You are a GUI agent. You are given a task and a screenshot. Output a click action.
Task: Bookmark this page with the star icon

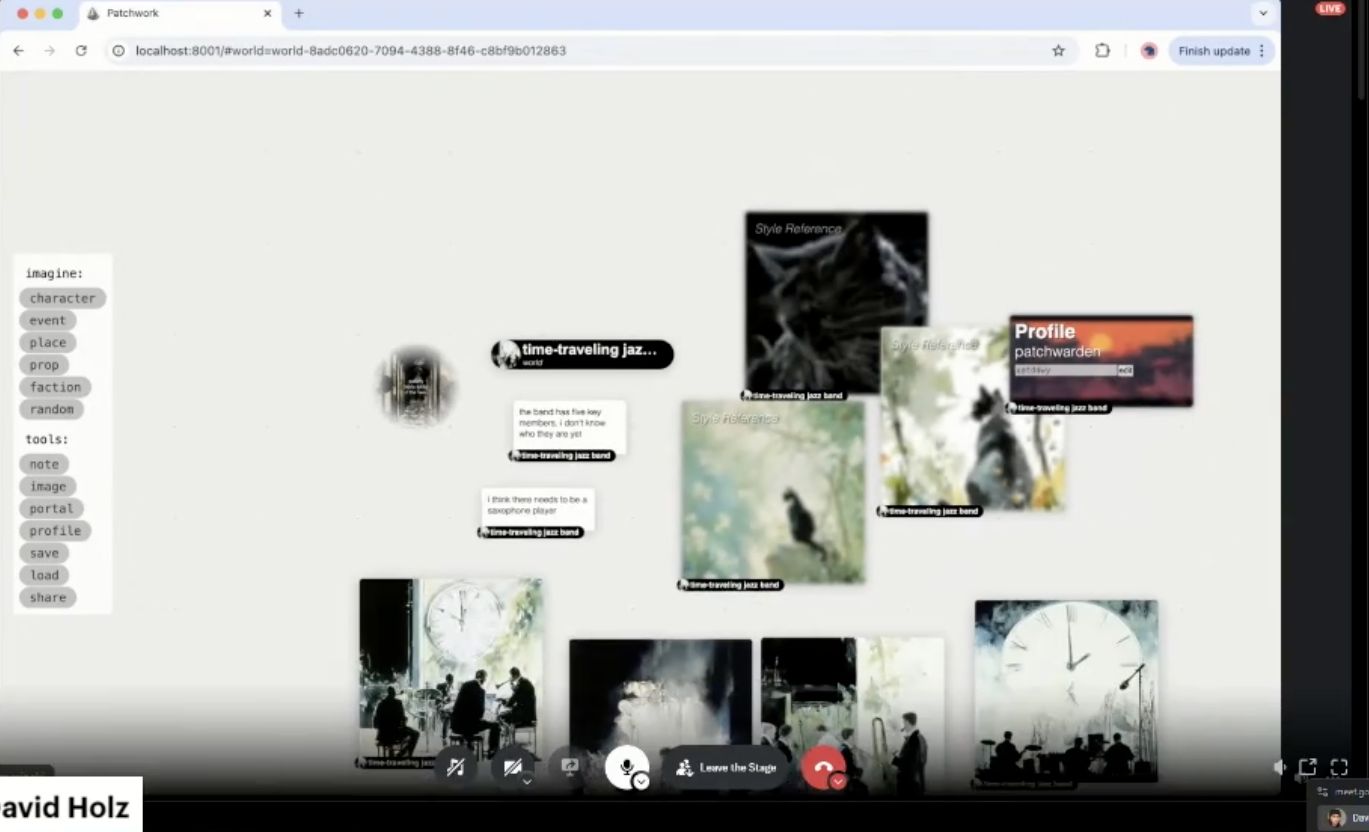click(1058, 51)
